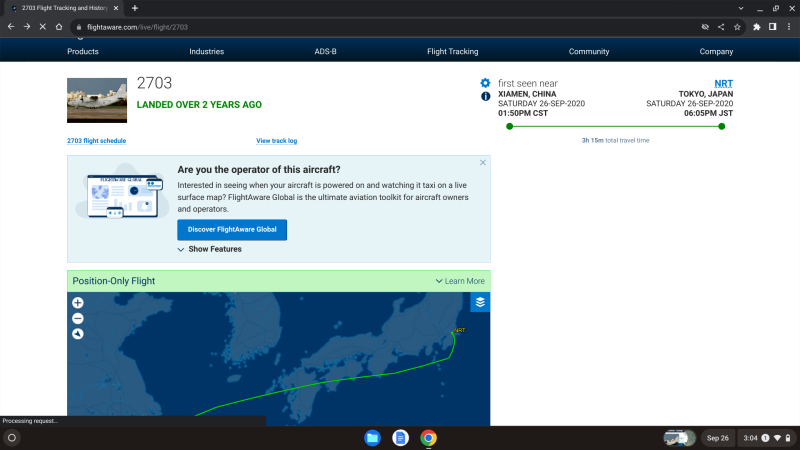This screenshot has width=800, height=450.
Task: Open the tab search dropdown arrow
Action: tap(741, 8)
